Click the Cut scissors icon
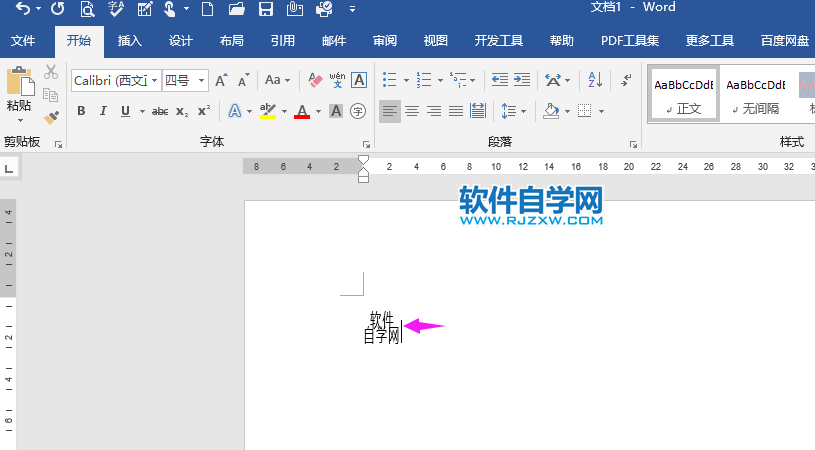The height and width of the screenshot is (450, 815). 50,72
